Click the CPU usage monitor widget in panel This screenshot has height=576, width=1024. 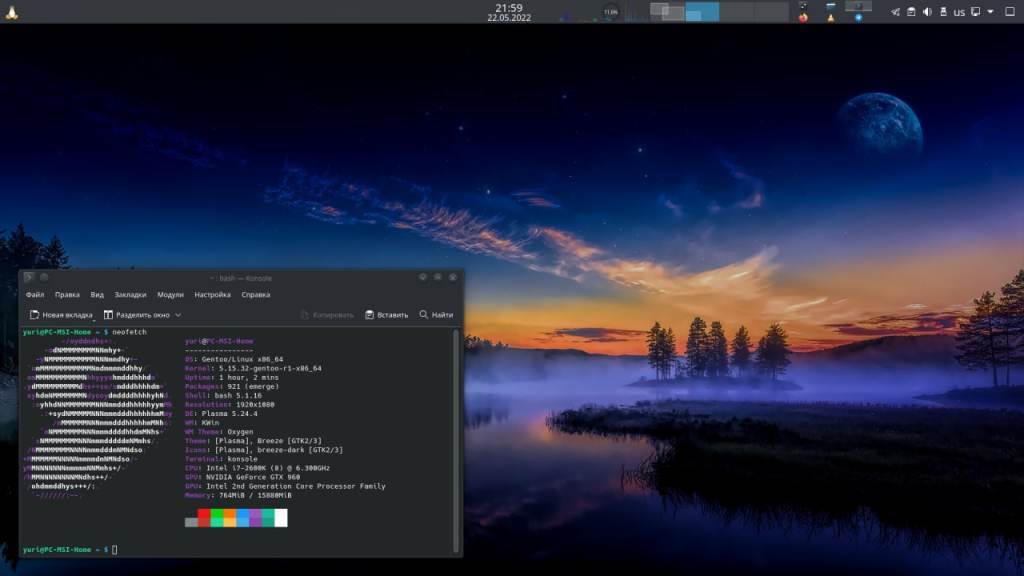point(610,12)
